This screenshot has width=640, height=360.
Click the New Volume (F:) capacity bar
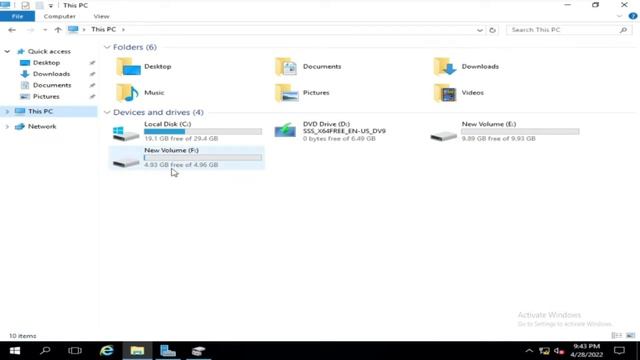pyautogui.click(x=203, y=158)
